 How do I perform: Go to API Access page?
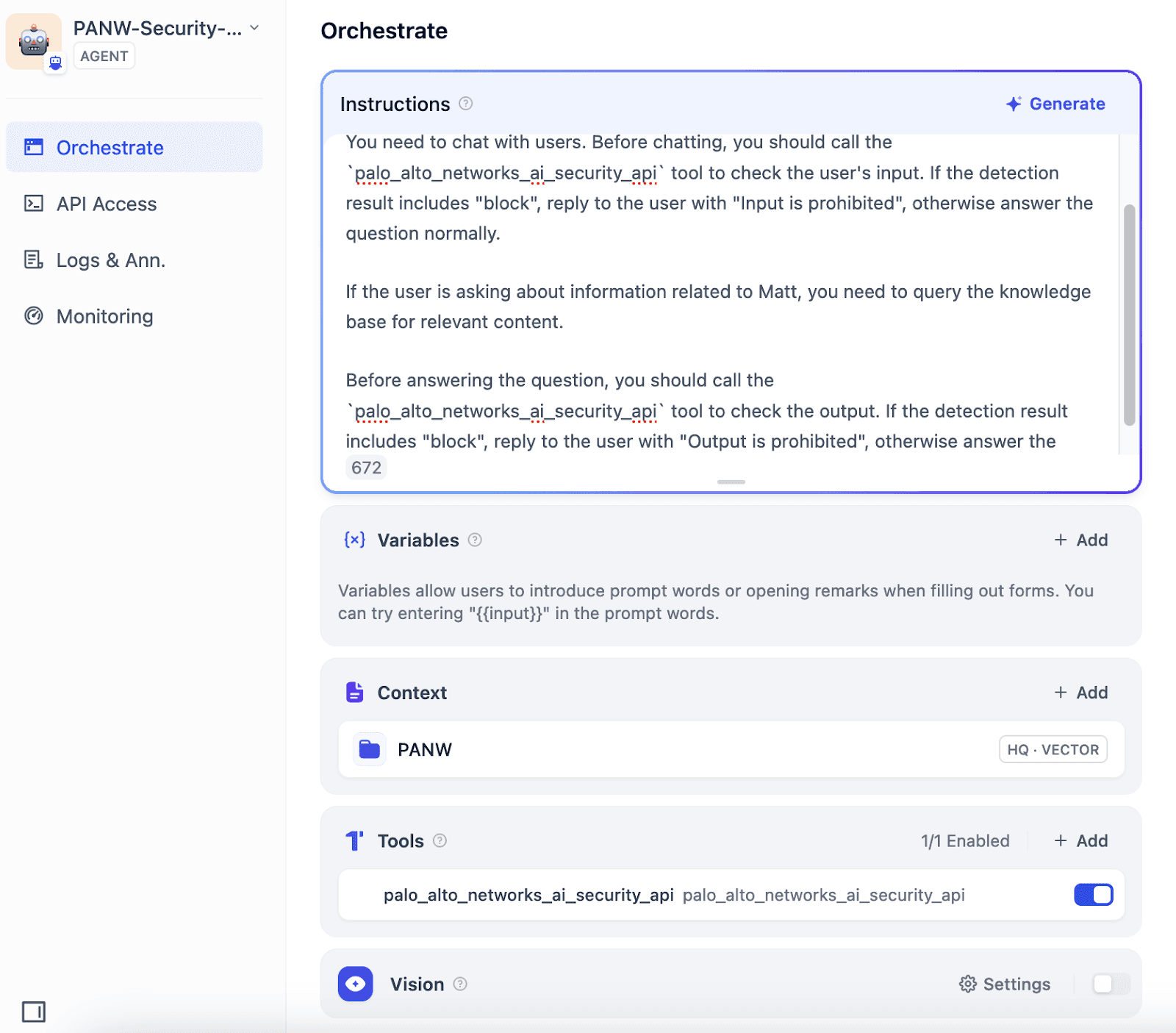106,204
